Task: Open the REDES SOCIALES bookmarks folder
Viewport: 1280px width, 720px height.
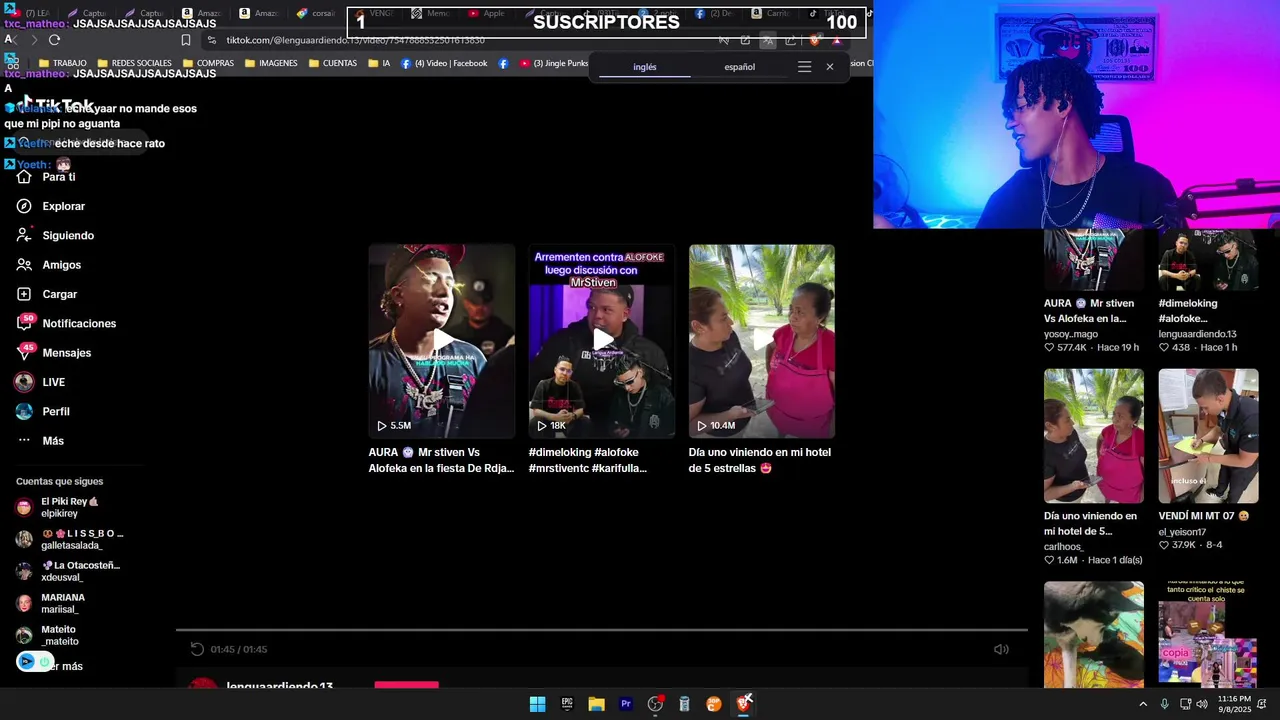Action: coord(134,63)
